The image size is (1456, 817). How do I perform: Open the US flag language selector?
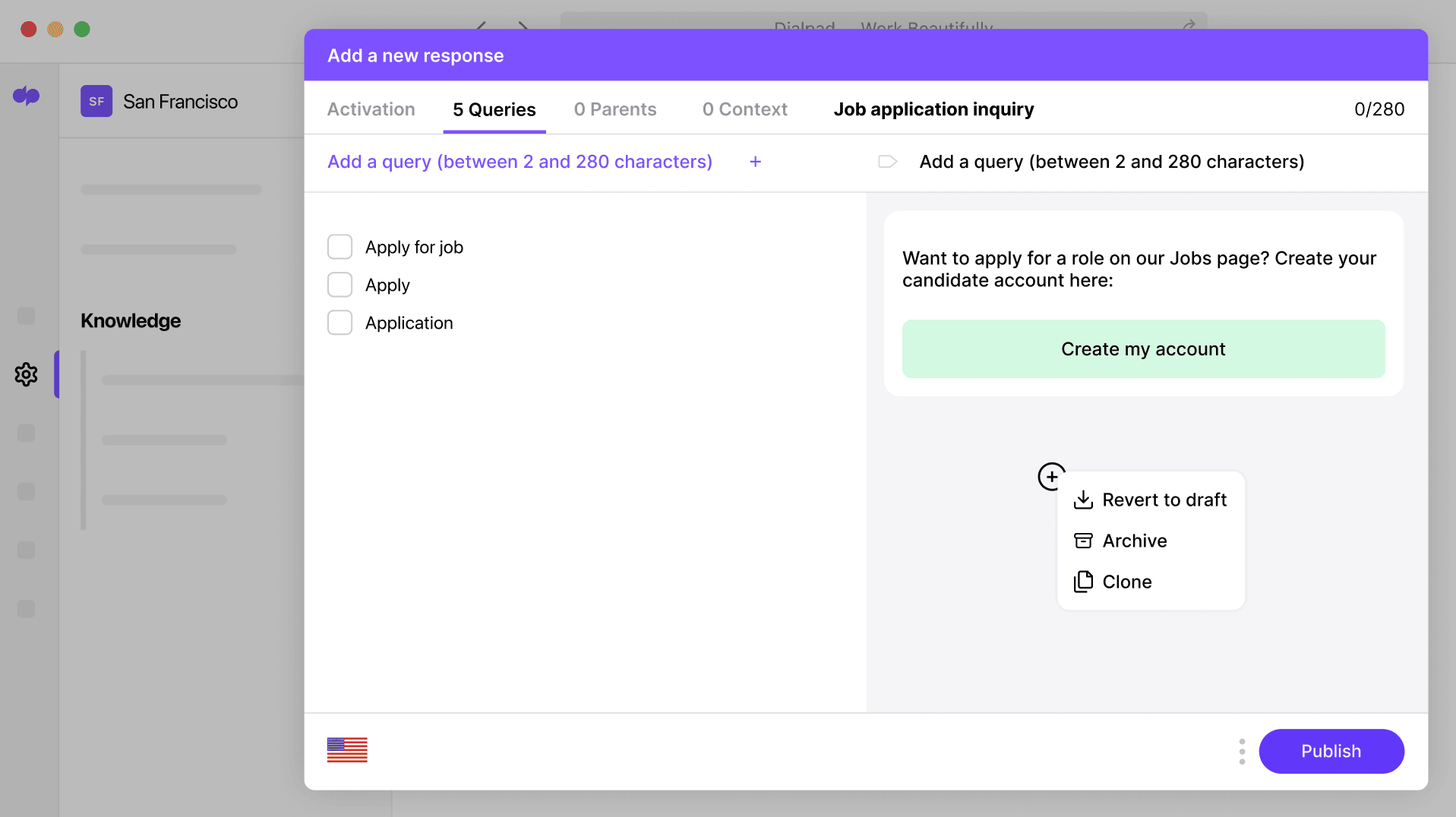pos(347,750)
